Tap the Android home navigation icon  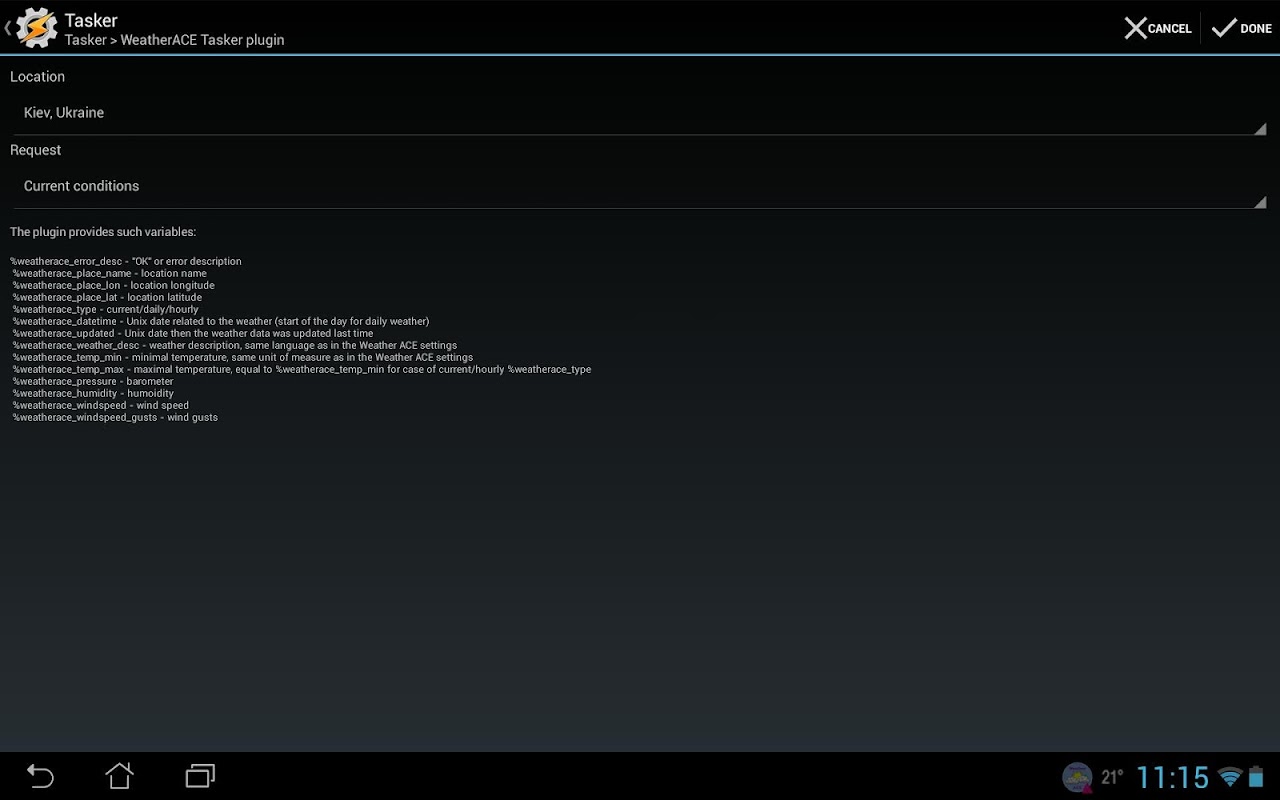[x=120, y=776]
